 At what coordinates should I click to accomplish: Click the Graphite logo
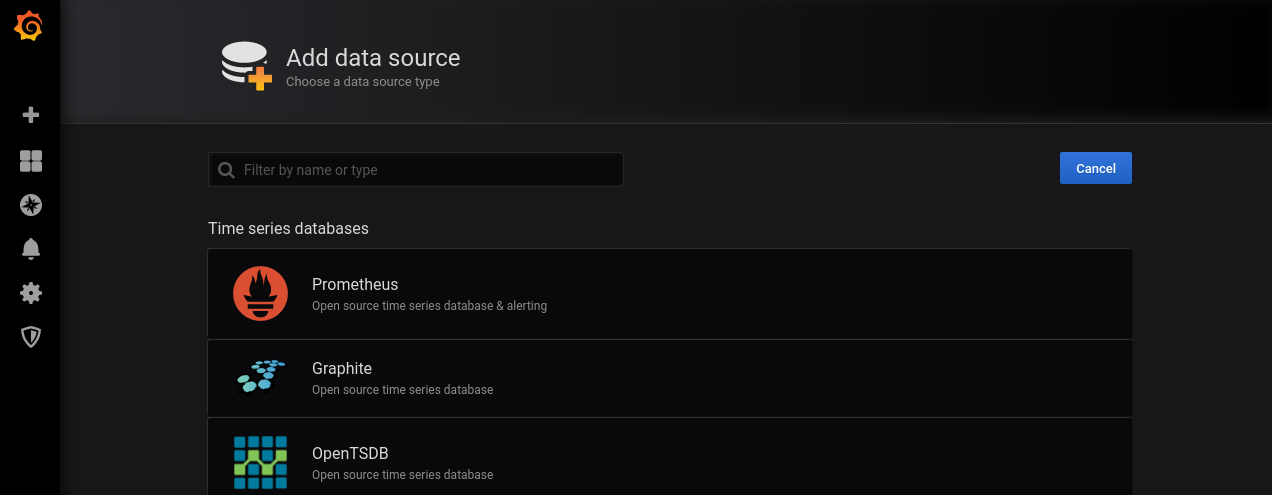(x=260, y=376)
